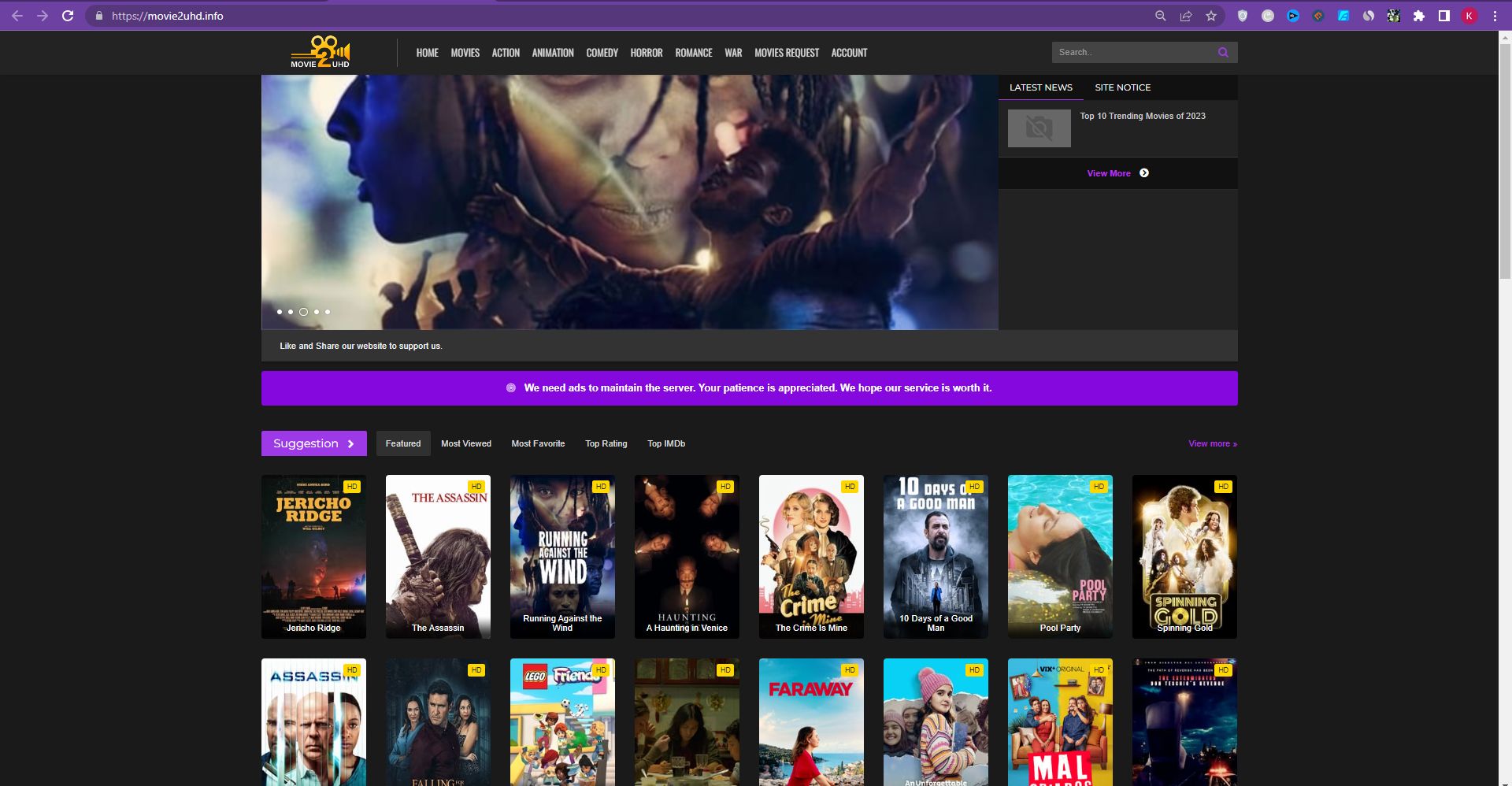Open the ACCOUNT menu item
The image size is (1512, 786).
(849, 53)
